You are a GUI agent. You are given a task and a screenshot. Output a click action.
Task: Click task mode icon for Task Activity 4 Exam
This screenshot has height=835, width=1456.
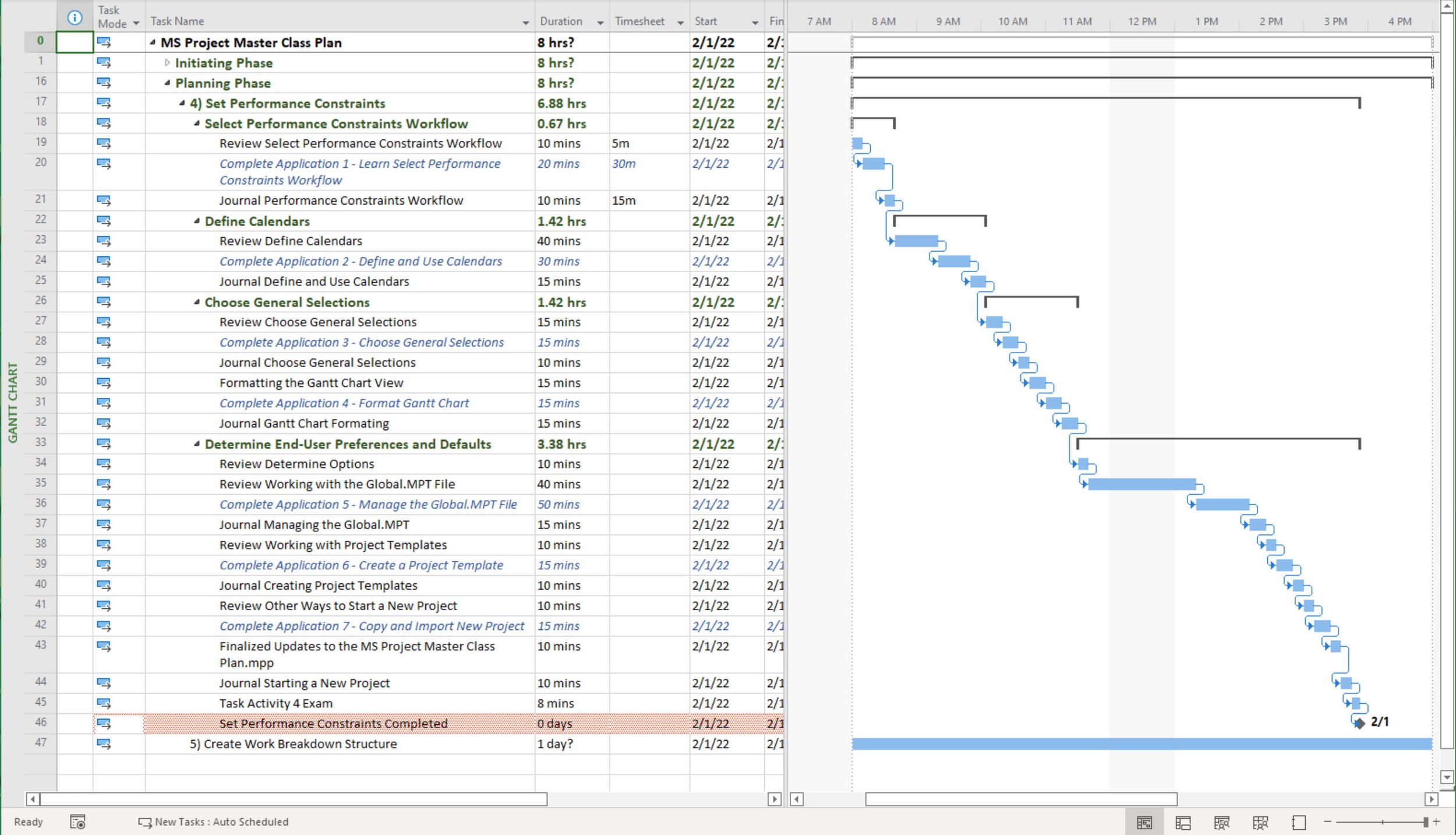click(104, 703)
